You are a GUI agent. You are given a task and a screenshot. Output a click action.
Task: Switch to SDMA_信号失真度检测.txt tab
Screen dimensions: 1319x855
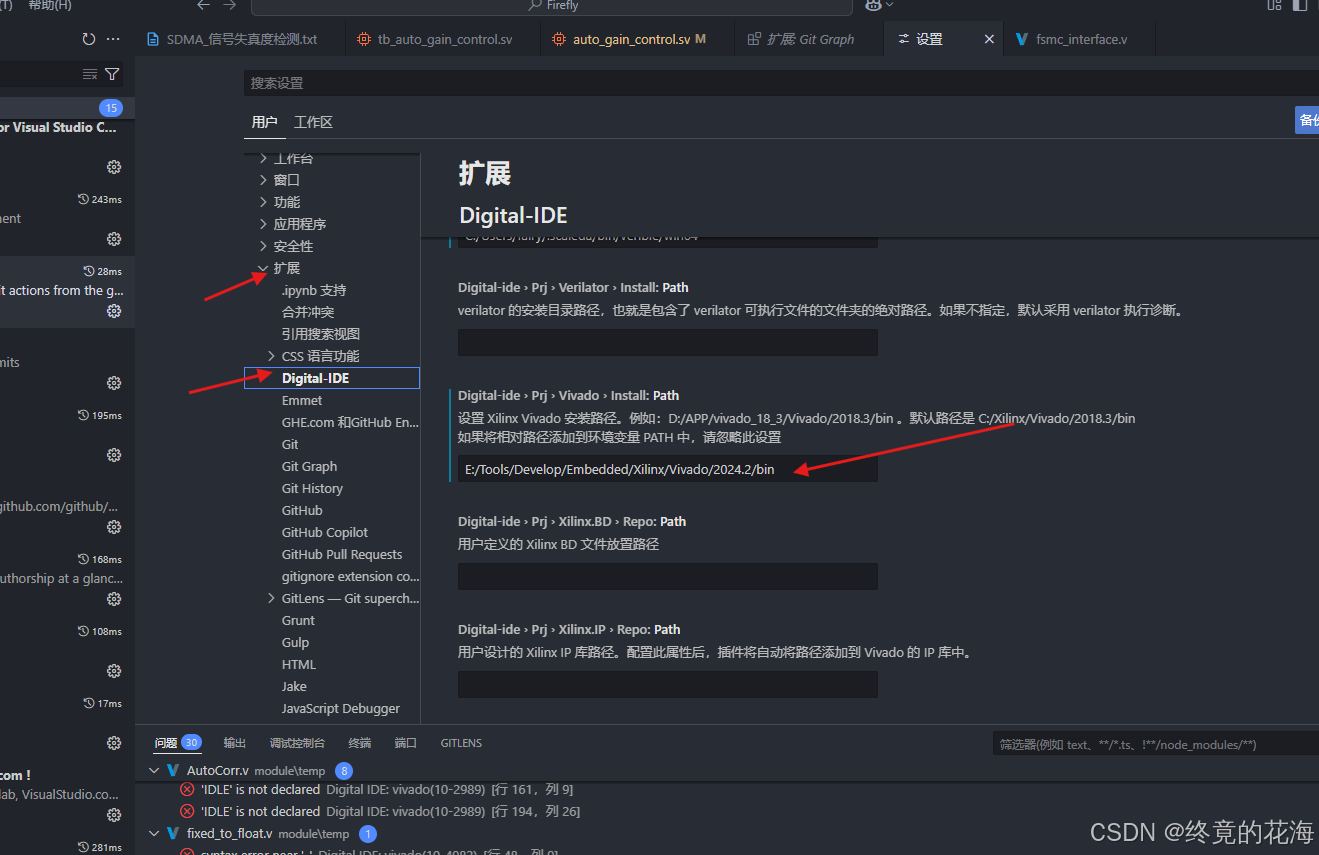point(232,39)
